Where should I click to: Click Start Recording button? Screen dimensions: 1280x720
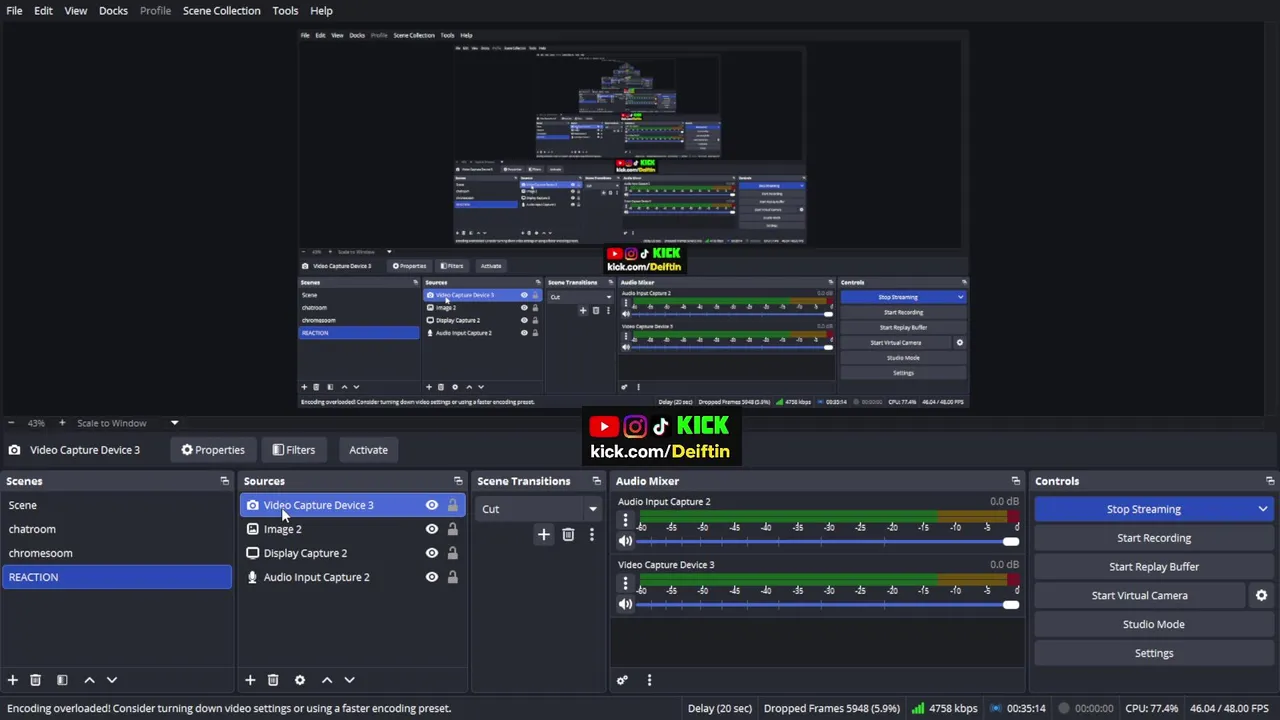coord(1154,538)
